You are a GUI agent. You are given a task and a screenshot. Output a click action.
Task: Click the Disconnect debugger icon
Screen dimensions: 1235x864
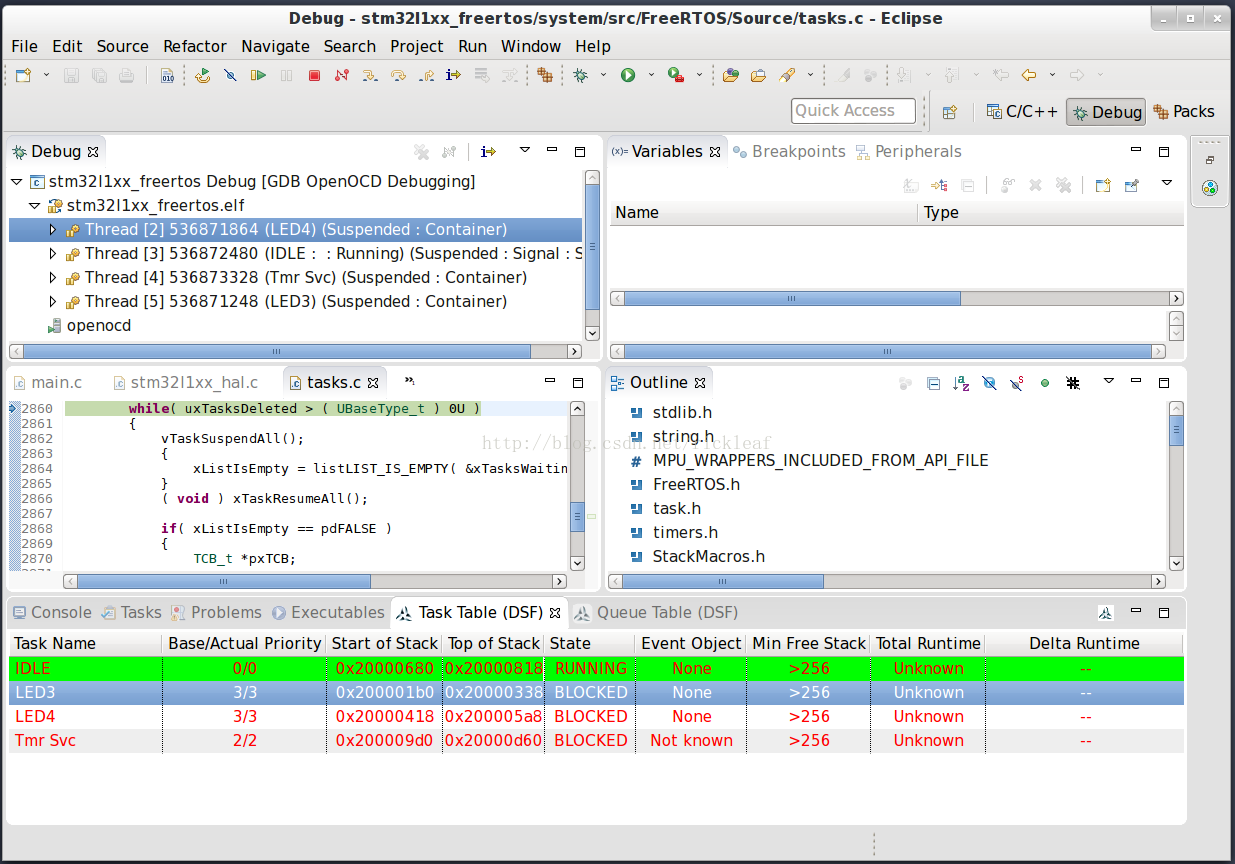pyautogui.click(x=342, y=75)
